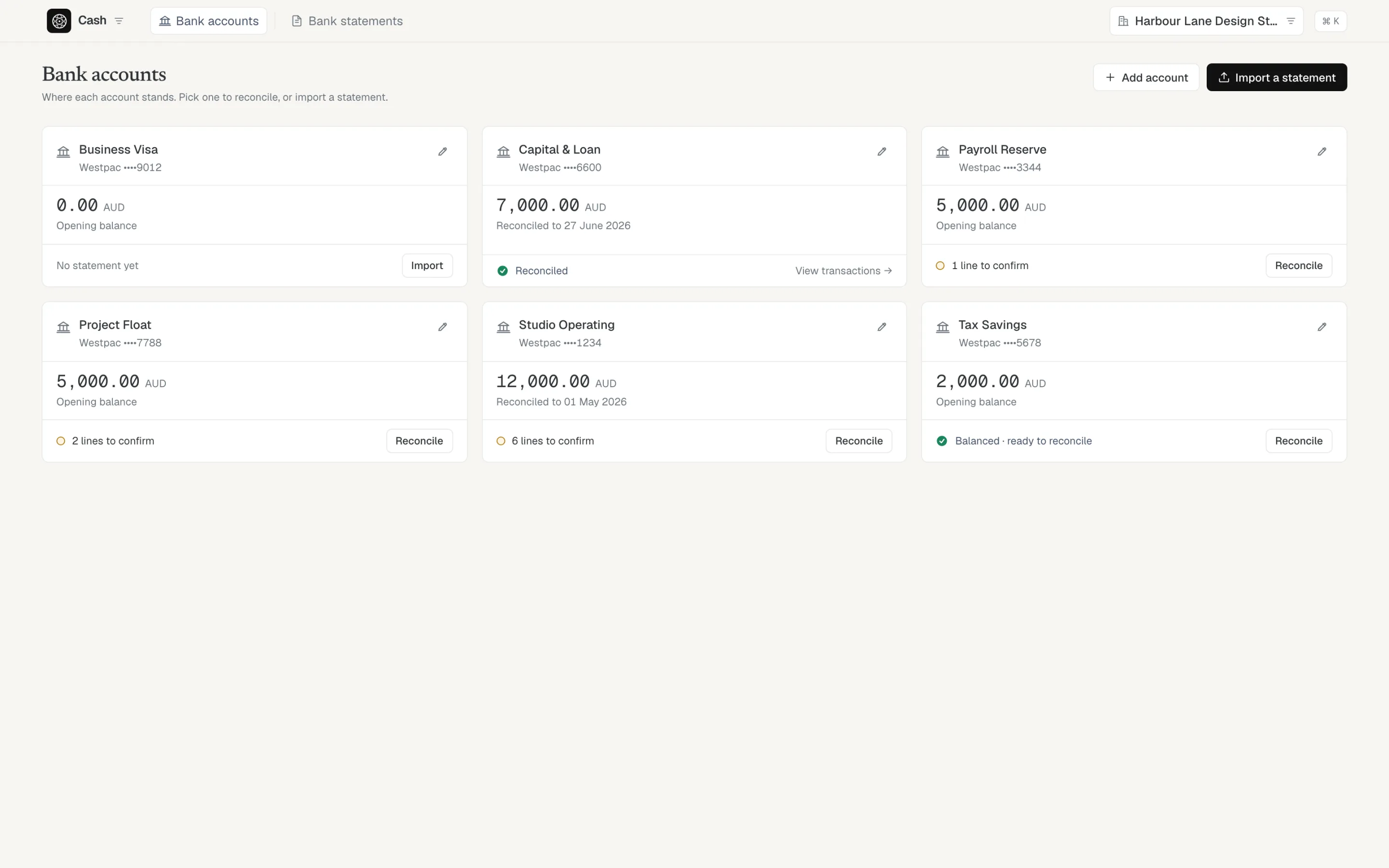Viewport: 1389px width, 868px height.
Task: Click the Tax Savings bank icon
Action: 942,326
